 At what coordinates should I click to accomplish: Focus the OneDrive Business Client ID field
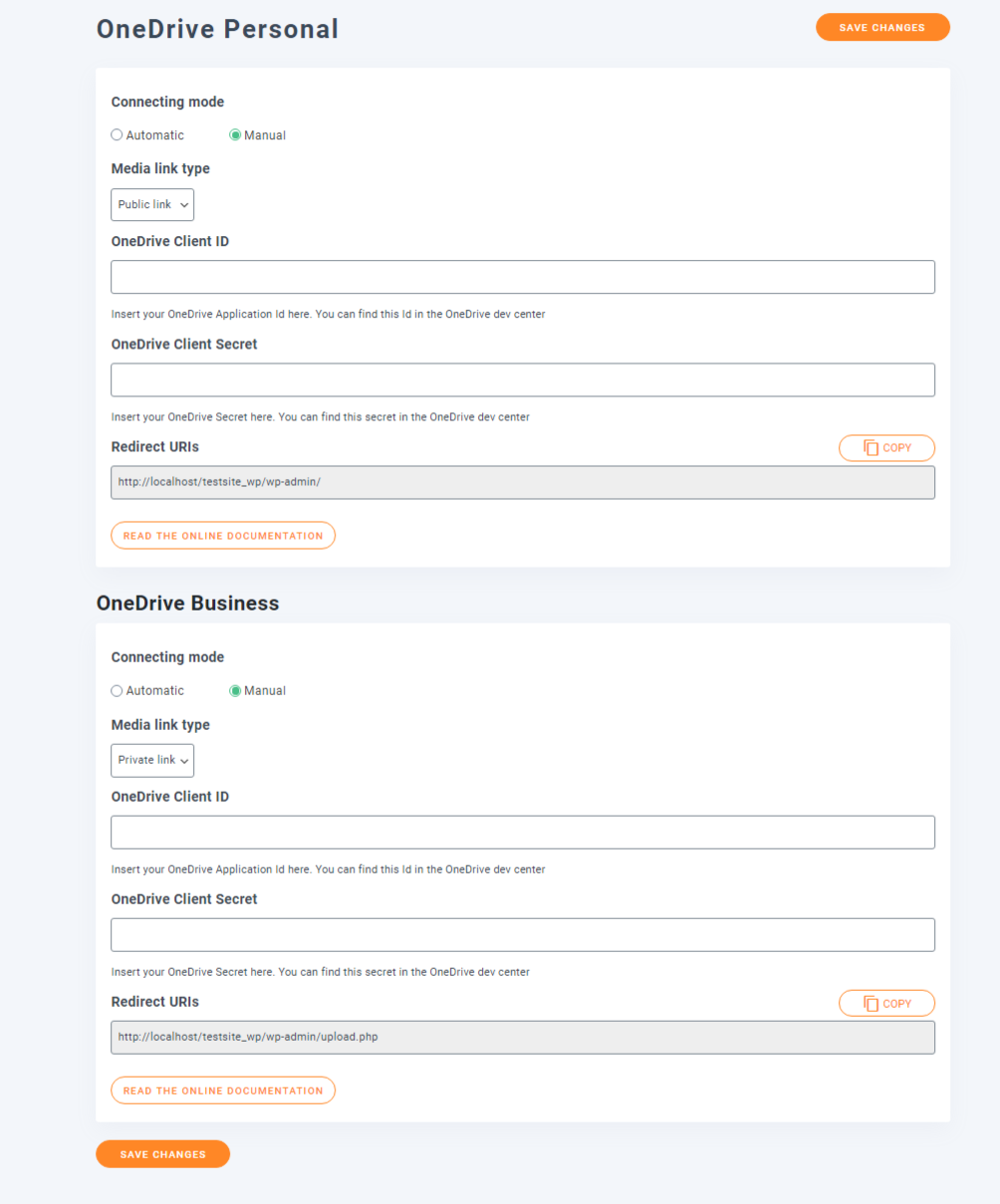[523, 833]
